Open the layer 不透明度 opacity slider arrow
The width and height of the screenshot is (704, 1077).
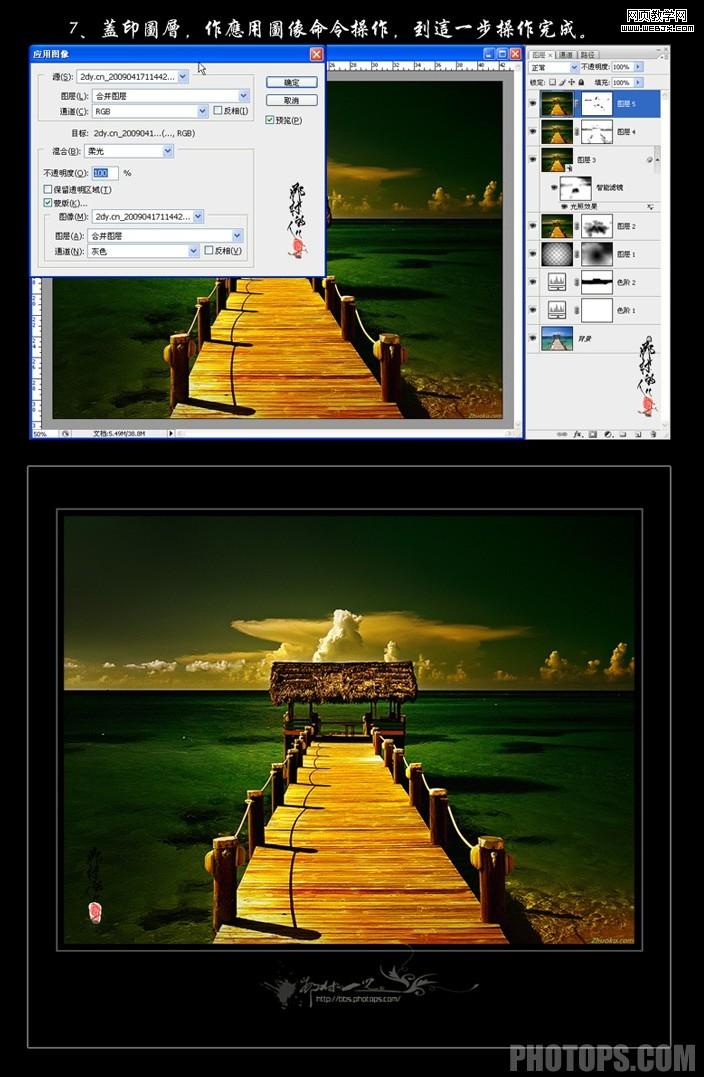(x=639, y=67)
